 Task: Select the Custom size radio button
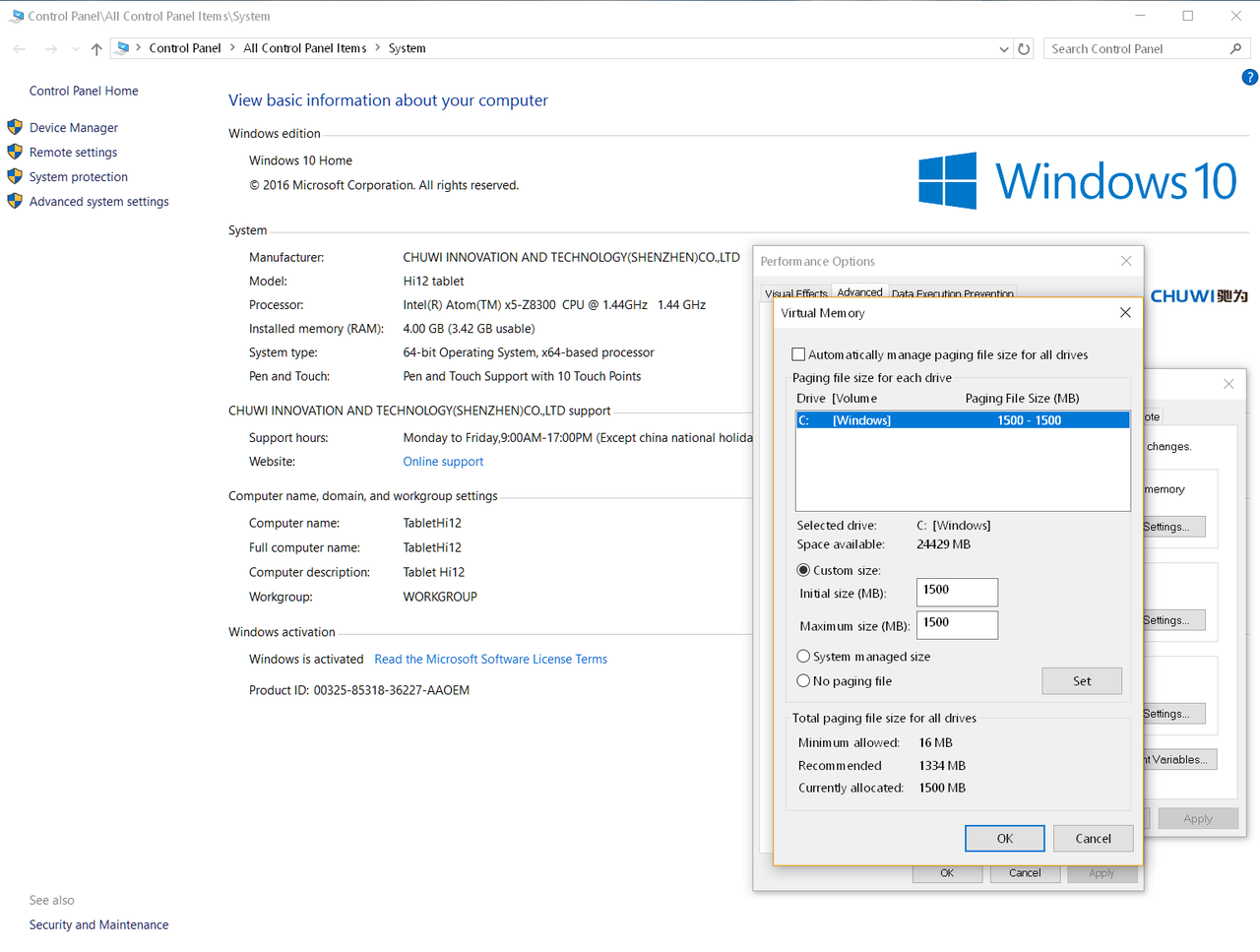click(x=803, y=570)
